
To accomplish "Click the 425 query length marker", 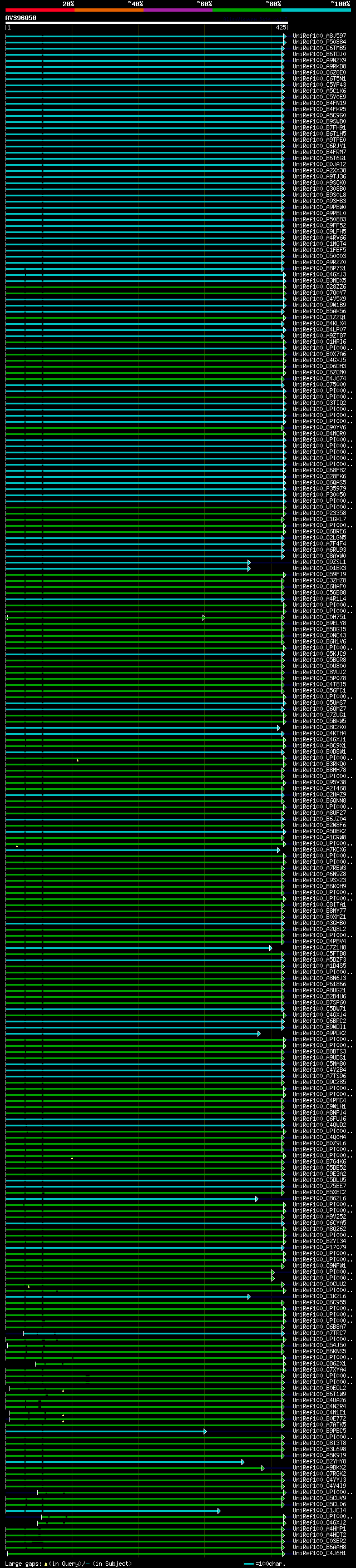I will coord(280,27).
